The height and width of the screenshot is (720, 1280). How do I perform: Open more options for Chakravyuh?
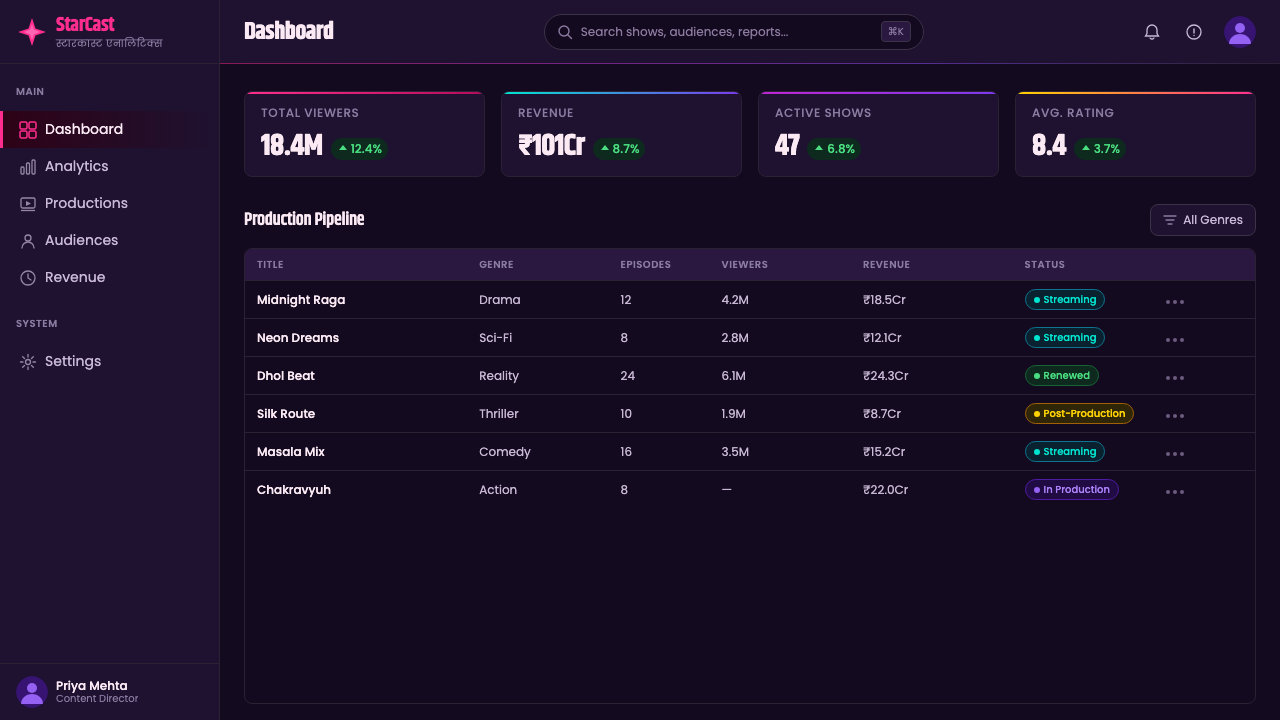(1175, 492)
